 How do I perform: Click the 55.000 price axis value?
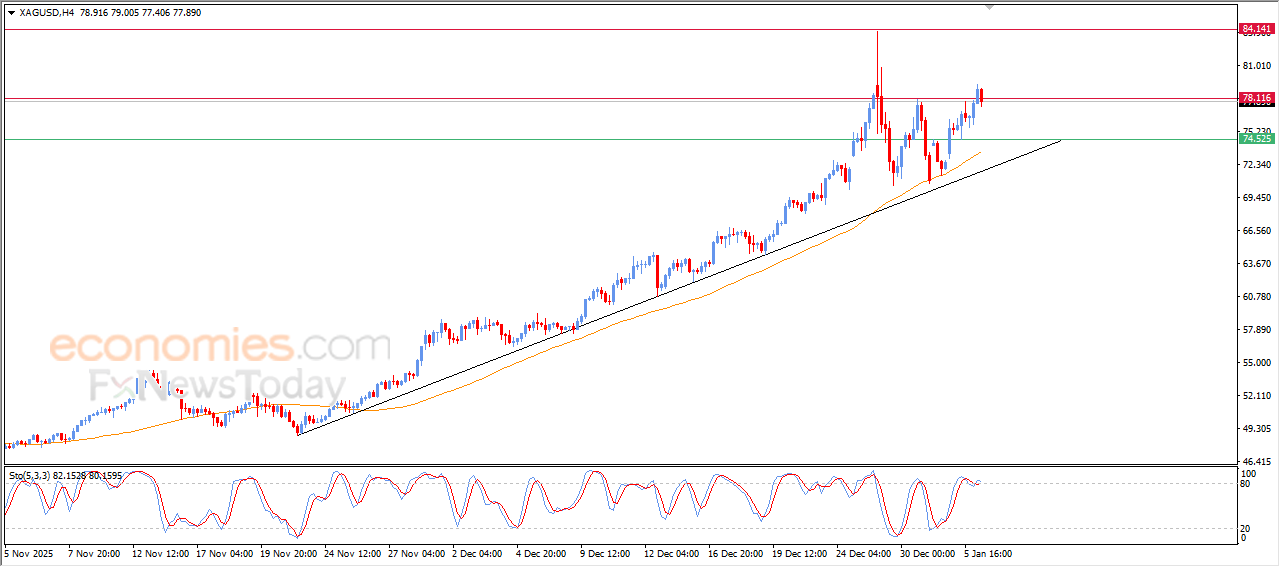[1256, 362]
